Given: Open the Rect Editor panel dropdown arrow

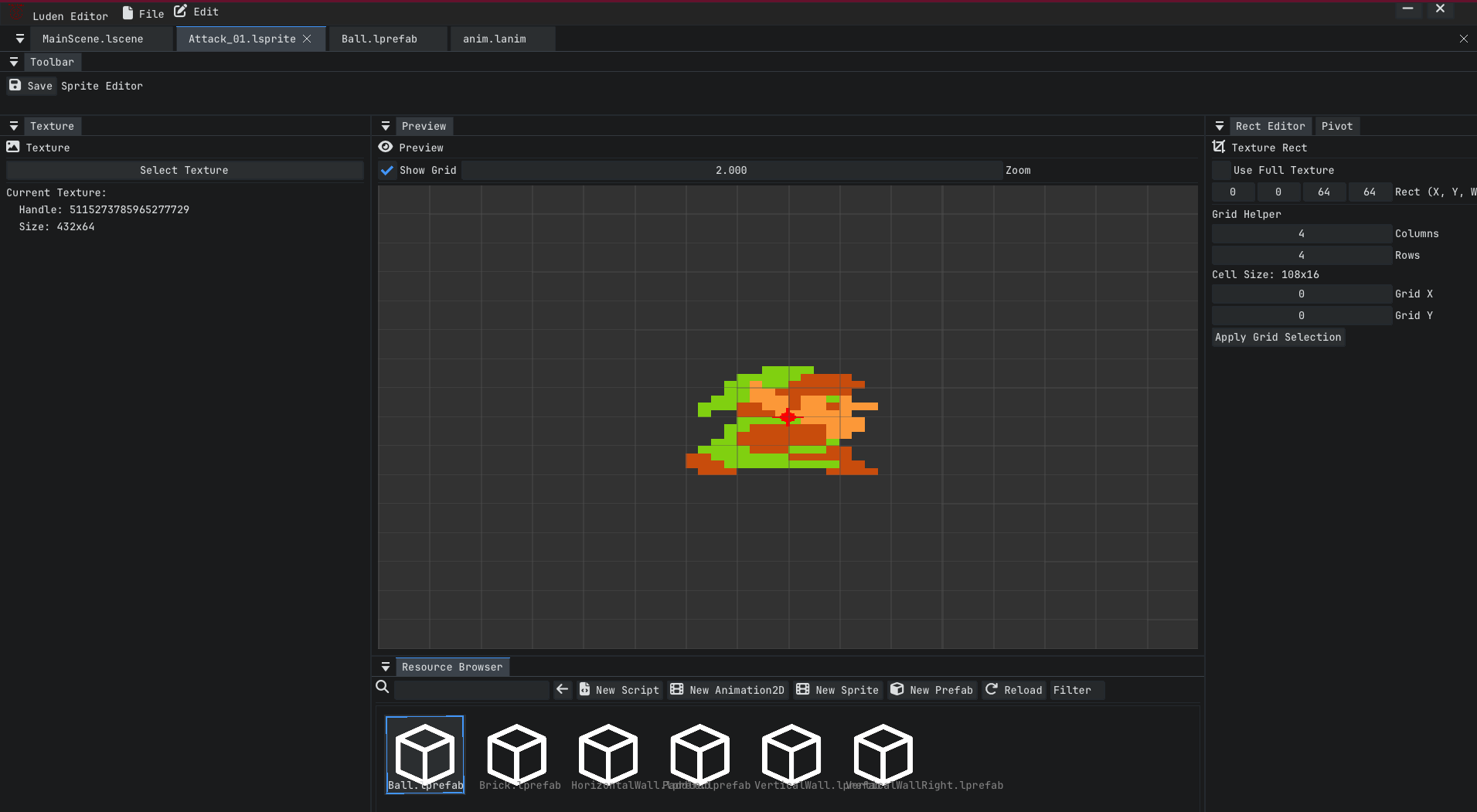Looking at the screenshot, I should (x=1220, y=126).
